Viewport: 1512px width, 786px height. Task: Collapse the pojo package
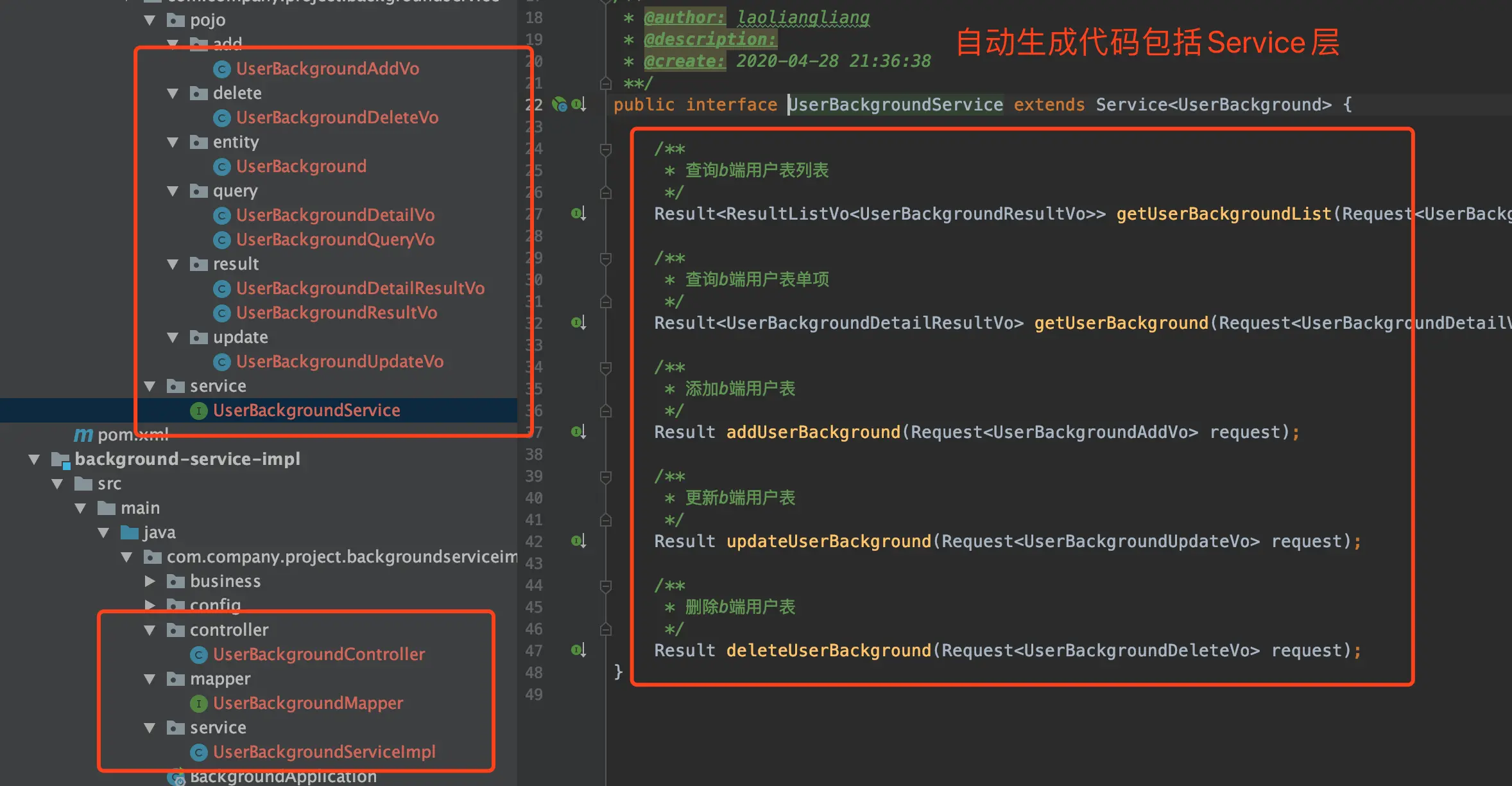pos(150,20)
